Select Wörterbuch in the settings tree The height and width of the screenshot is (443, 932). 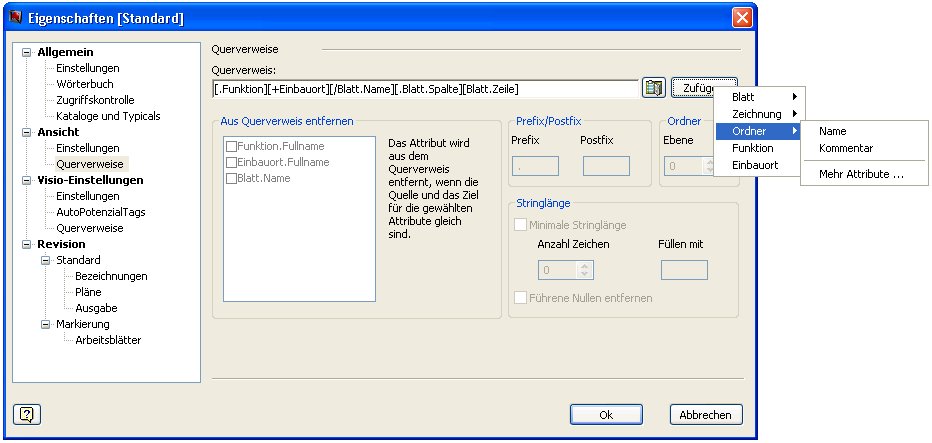click(x=84, y=84)
